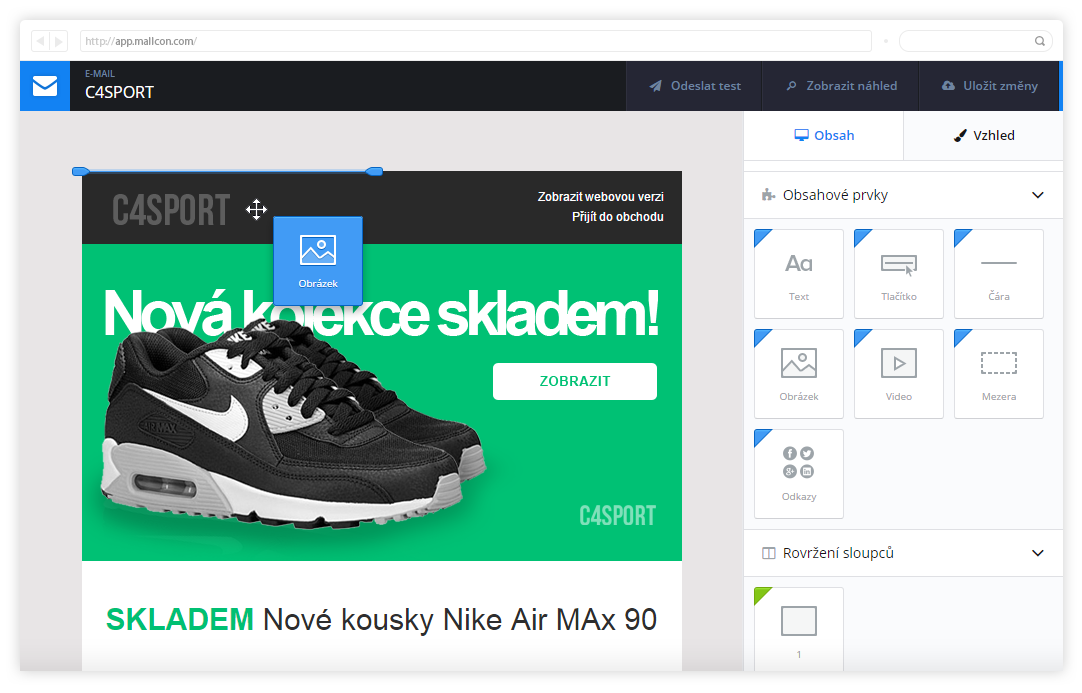
Task: Switch to the Obsah tab
Action: coord(824,135)
